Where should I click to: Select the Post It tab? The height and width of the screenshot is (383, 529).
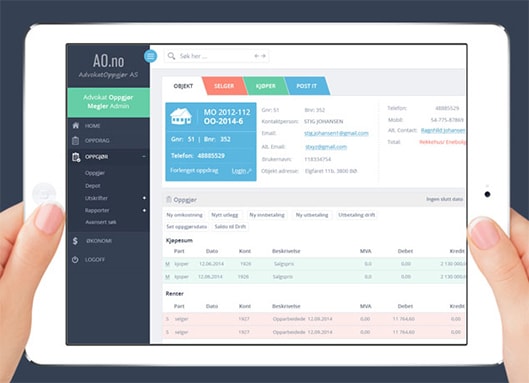tap(307, 86)
